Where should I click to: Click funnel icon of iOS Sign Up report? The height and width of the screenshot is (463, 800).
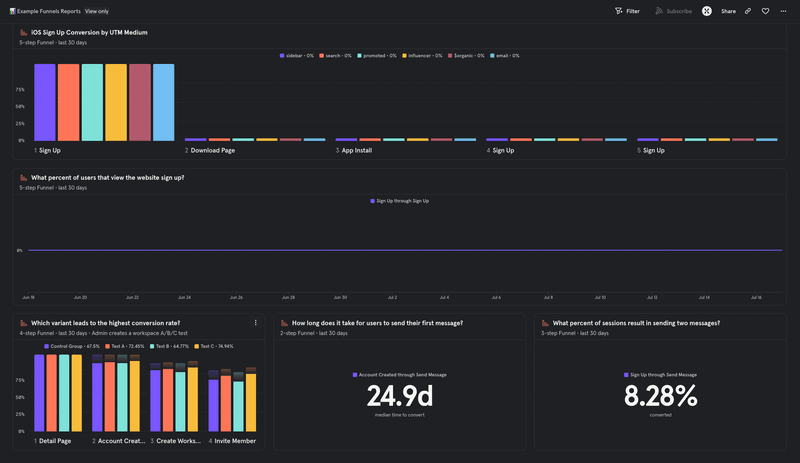(x=24, y=33)
